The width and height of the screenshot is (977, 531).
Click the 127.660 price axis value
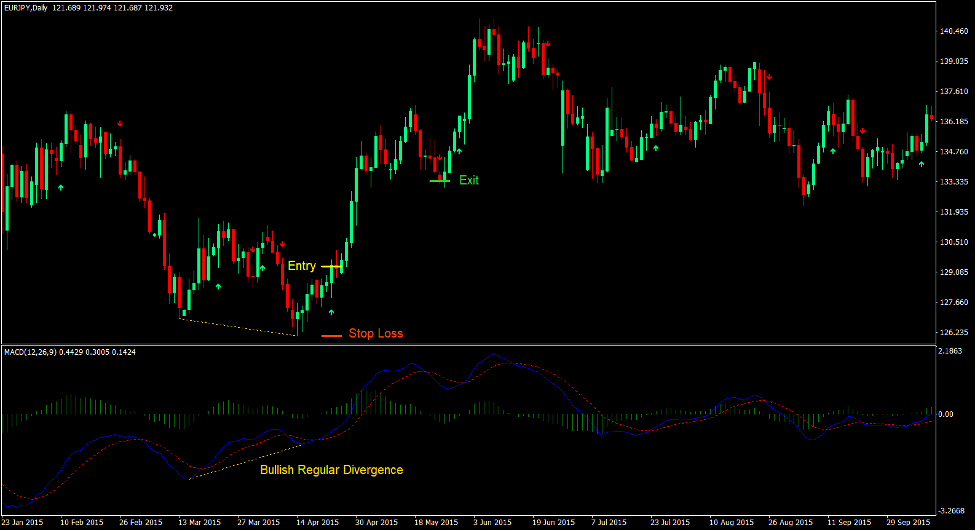pos(954,302)
